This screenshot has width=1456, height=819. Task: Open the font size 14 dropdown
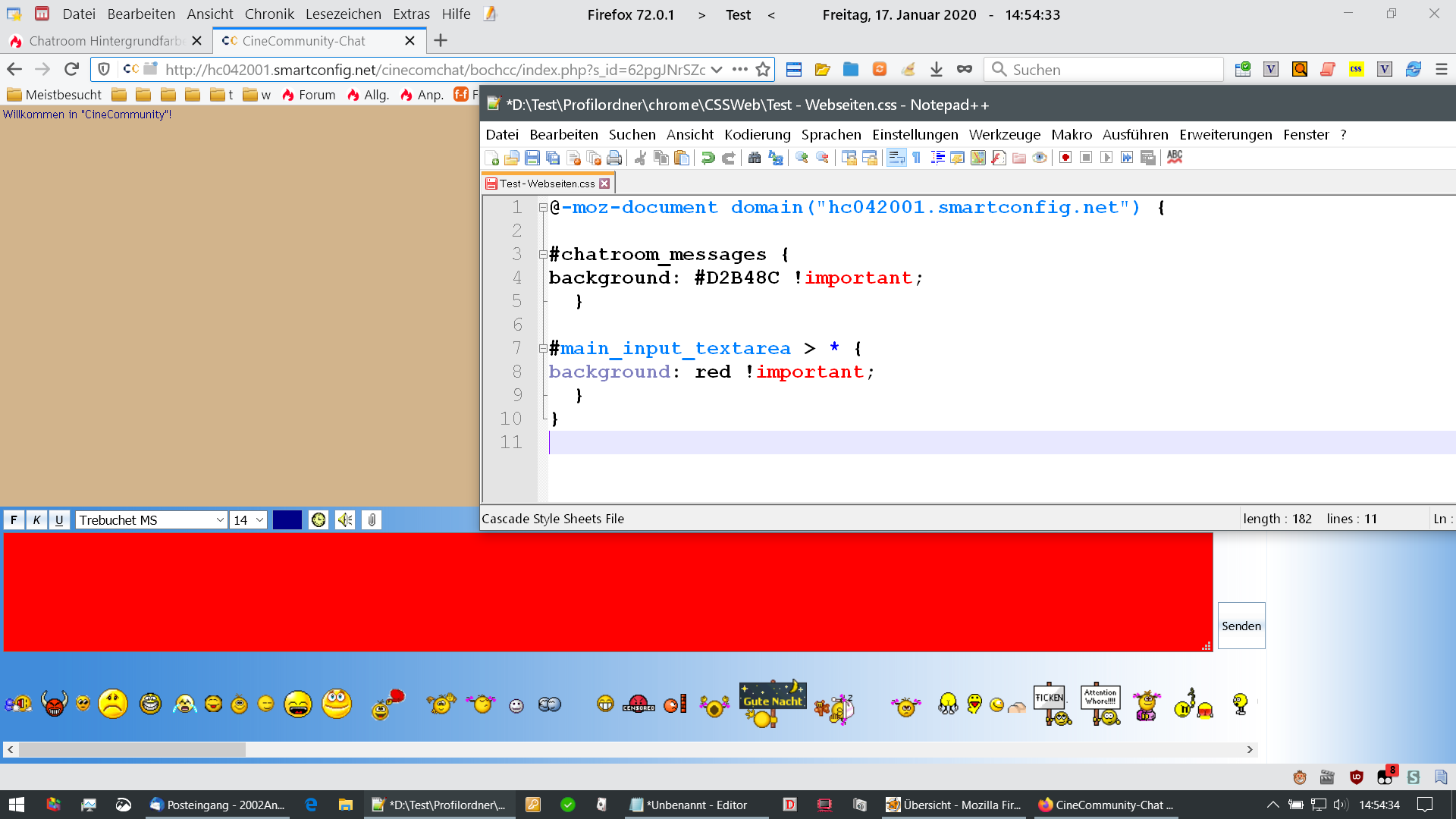(x=249, y=520)
